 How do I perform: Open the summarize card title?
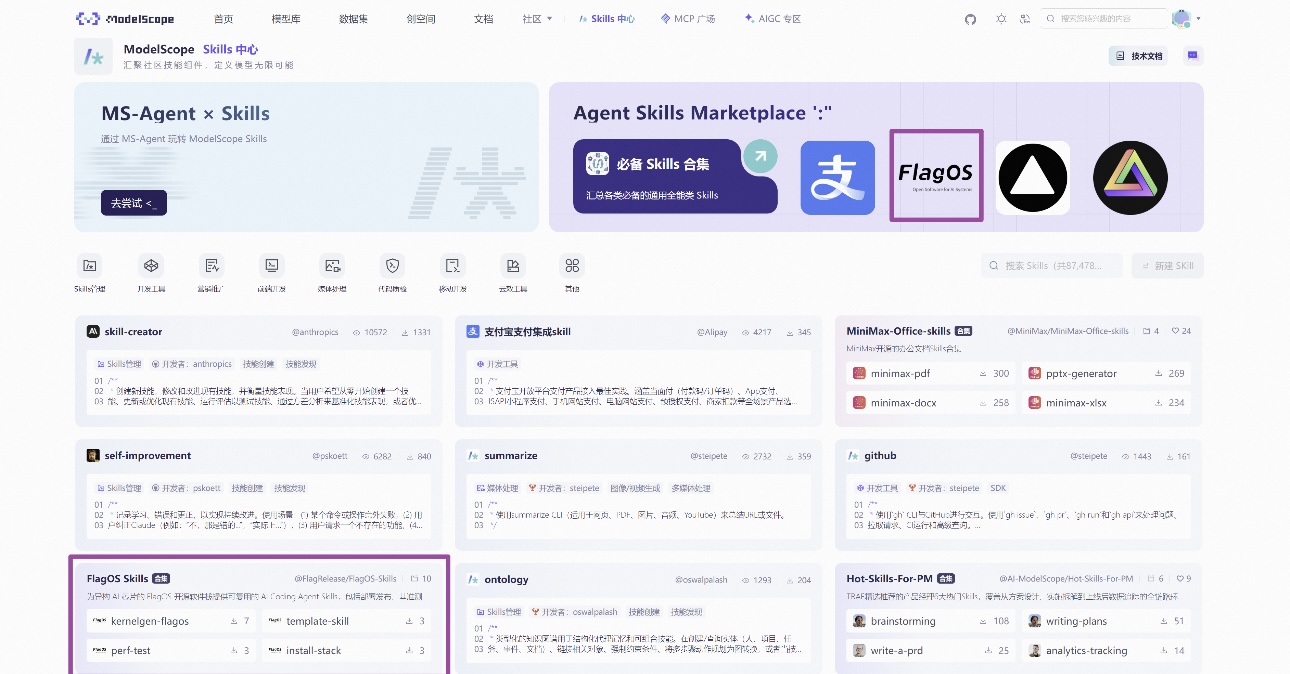511,456
